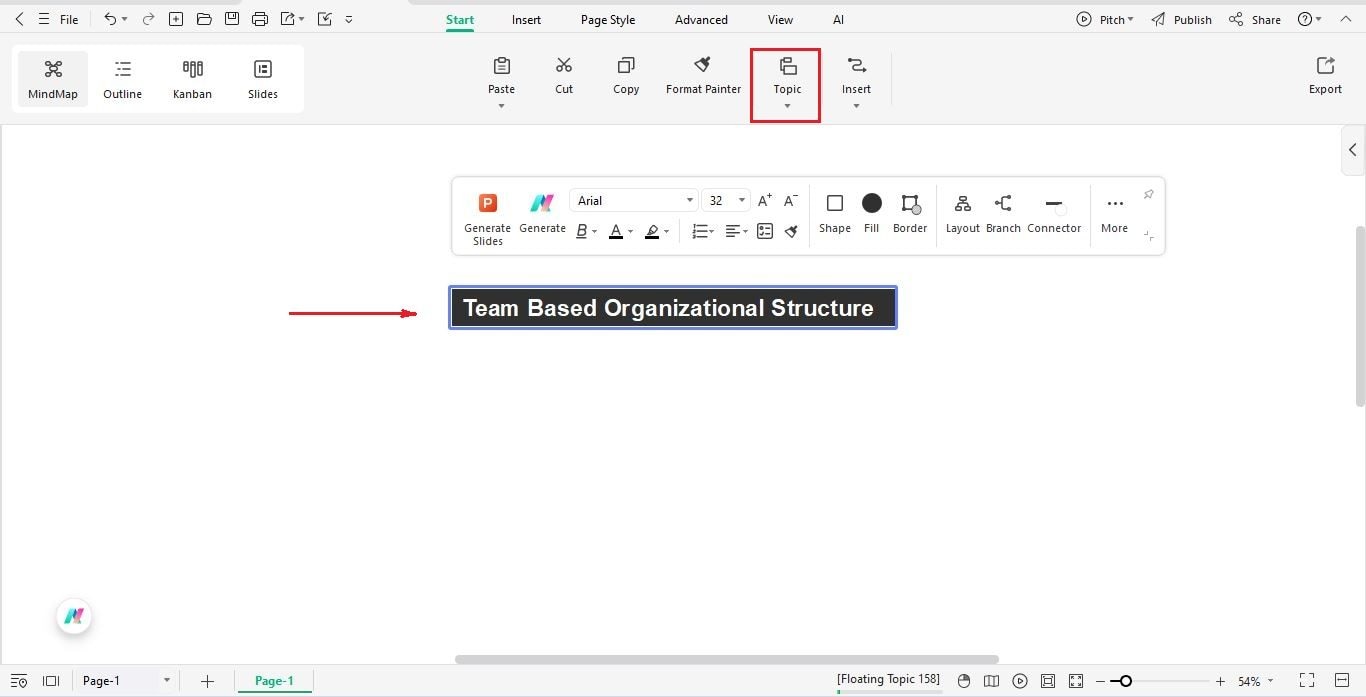1366x697 pixels.
Task: Open a file using folder icon
Action: coord(204,19)
